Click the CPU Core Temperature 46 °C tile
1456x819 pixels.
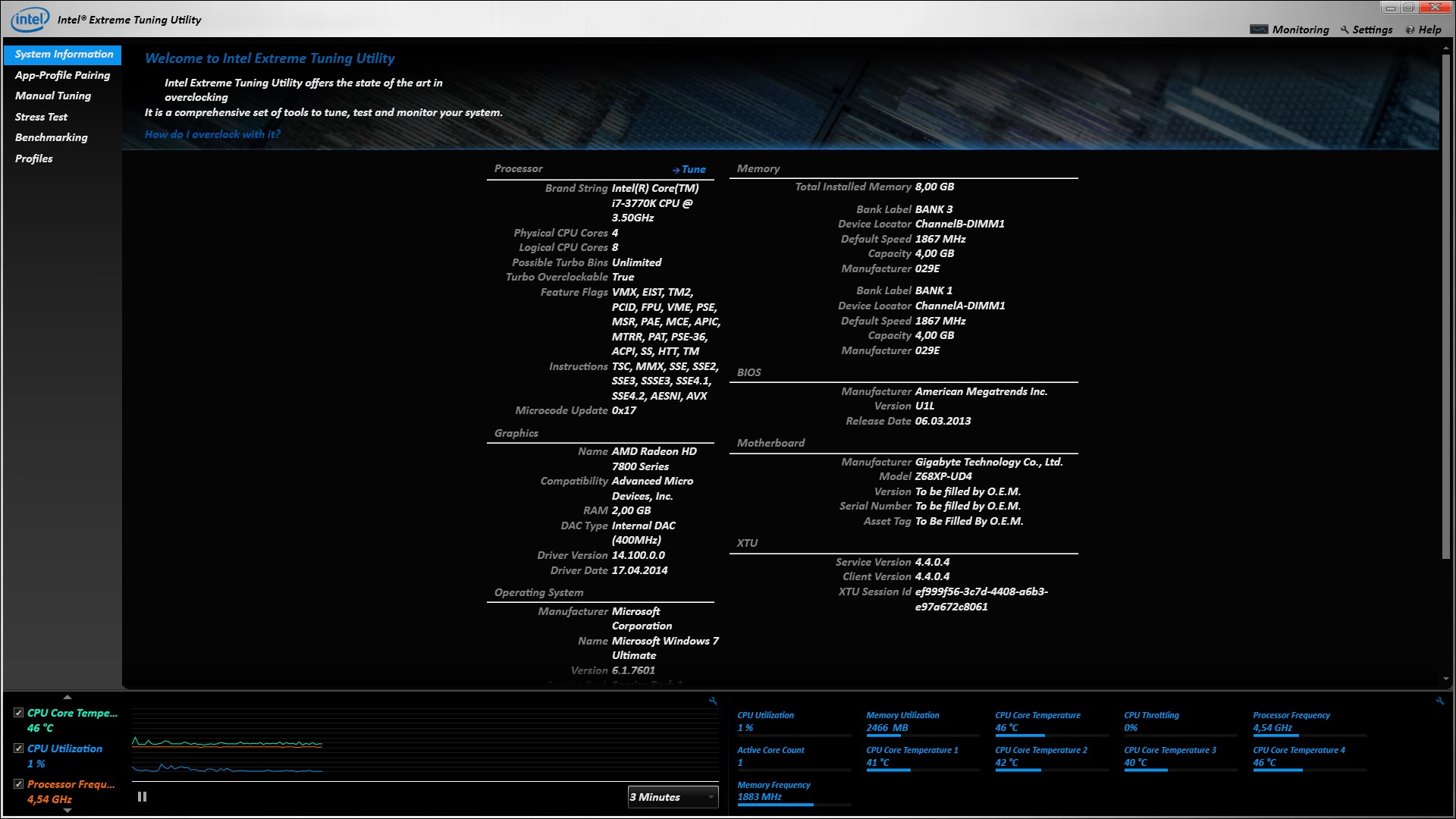pos(1051,723)
